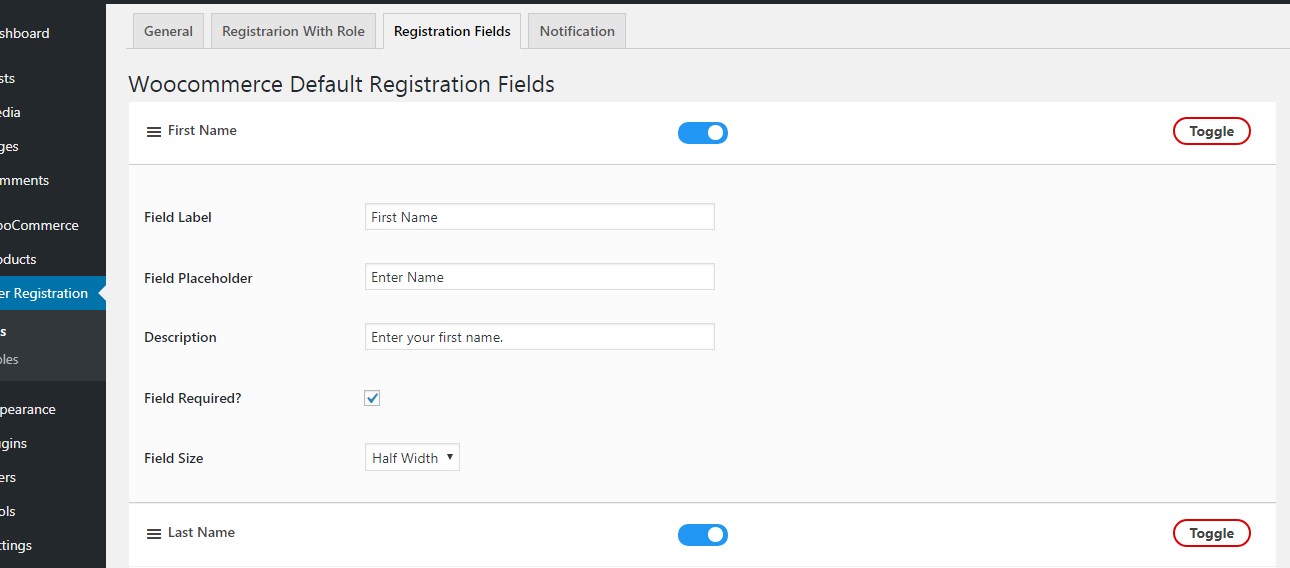
Task: Switch to the General tab
Action: click(168, 31)
